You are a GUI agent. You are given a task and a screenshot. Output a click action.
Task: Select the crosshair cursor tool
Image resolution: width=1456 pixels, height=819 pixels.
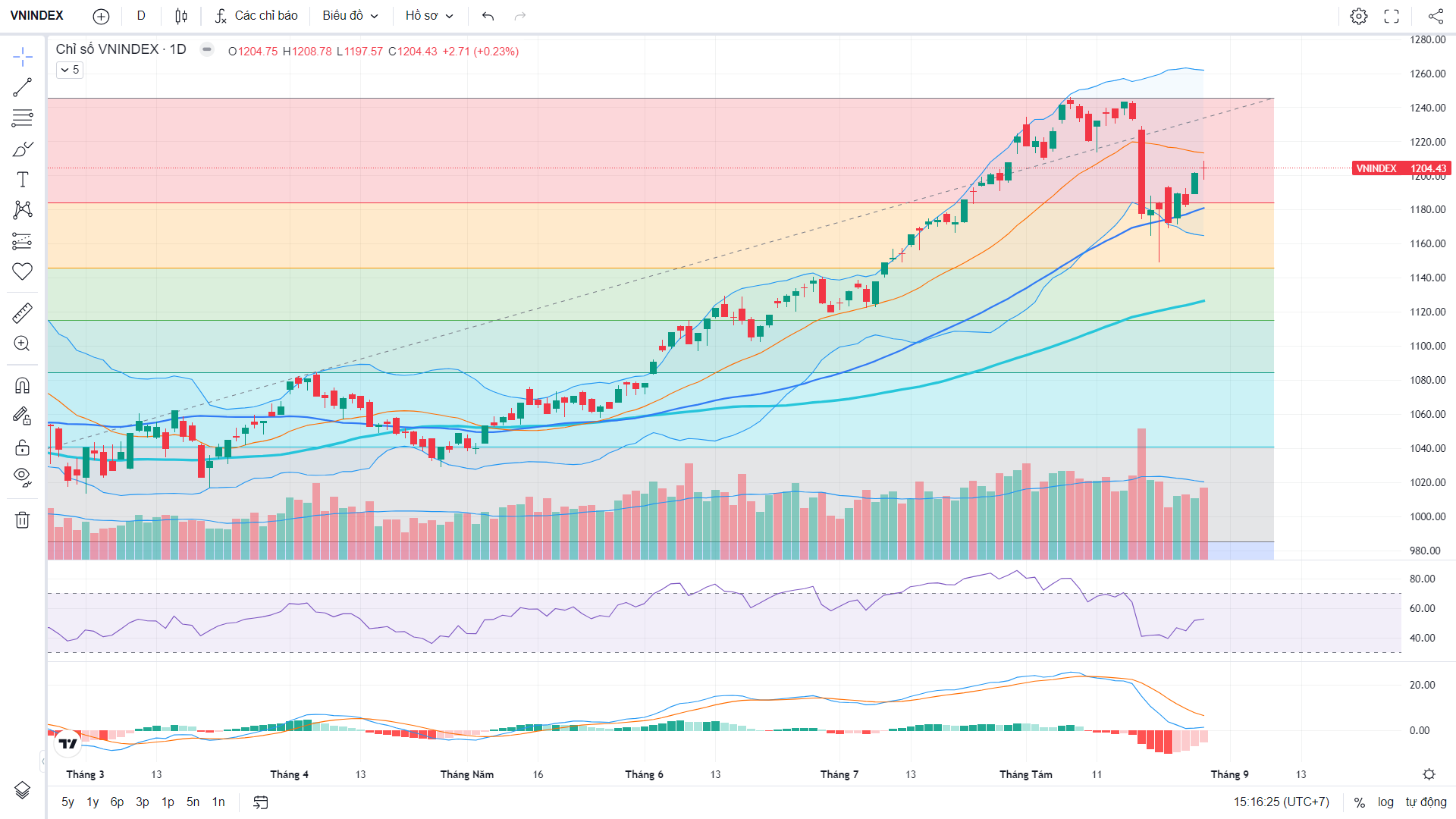pyautogui.click(x=23, y=57)
